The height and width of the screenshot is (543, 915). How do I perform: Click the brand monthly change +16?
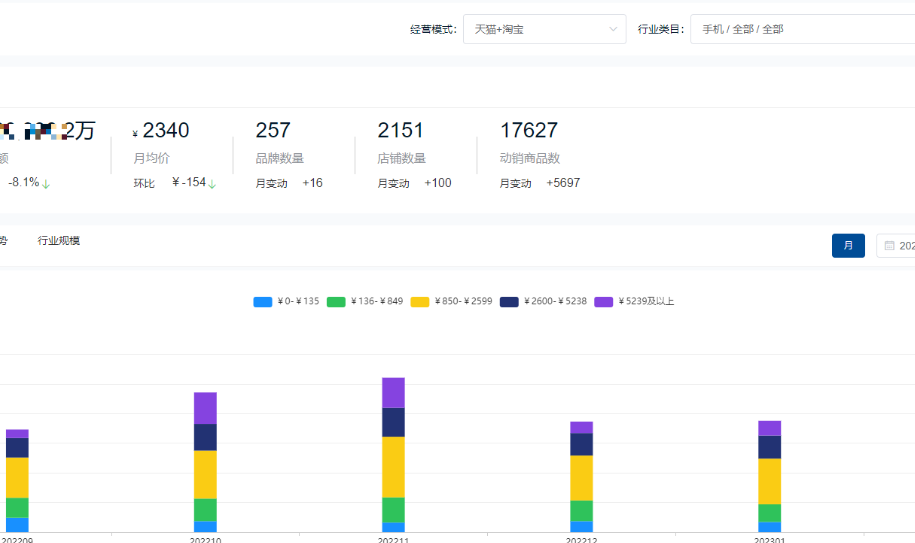pyautogui.click(x=312, y=183)
